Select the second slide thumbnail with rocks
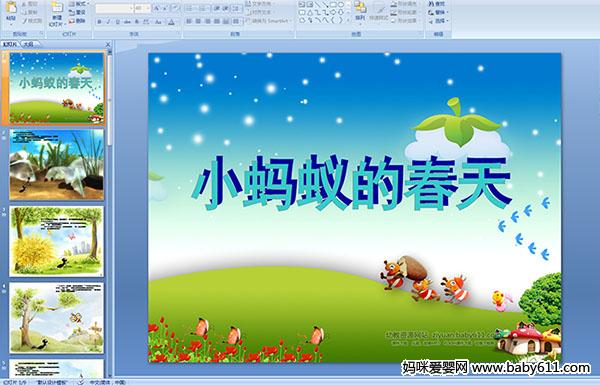 [56, 164]
